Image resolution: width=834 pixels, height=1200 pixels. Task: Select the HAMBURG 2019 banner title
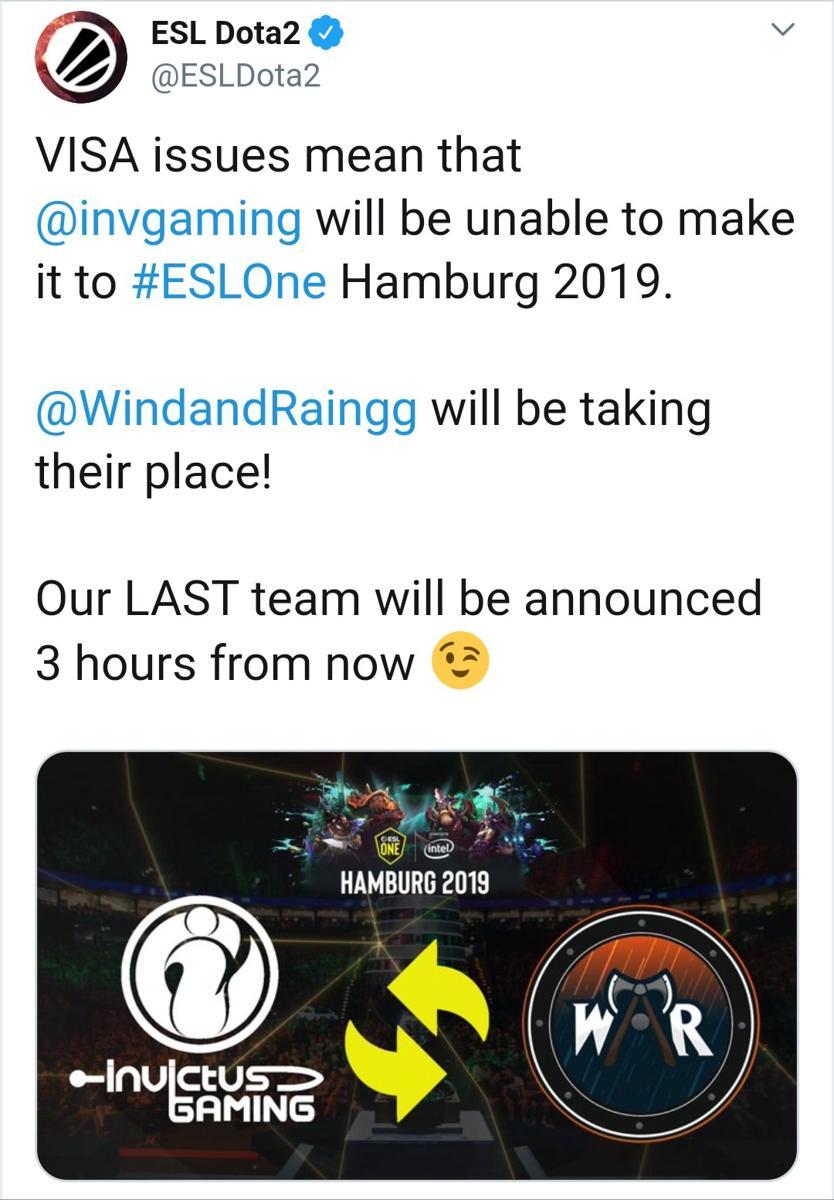click(x=415, y=884)
